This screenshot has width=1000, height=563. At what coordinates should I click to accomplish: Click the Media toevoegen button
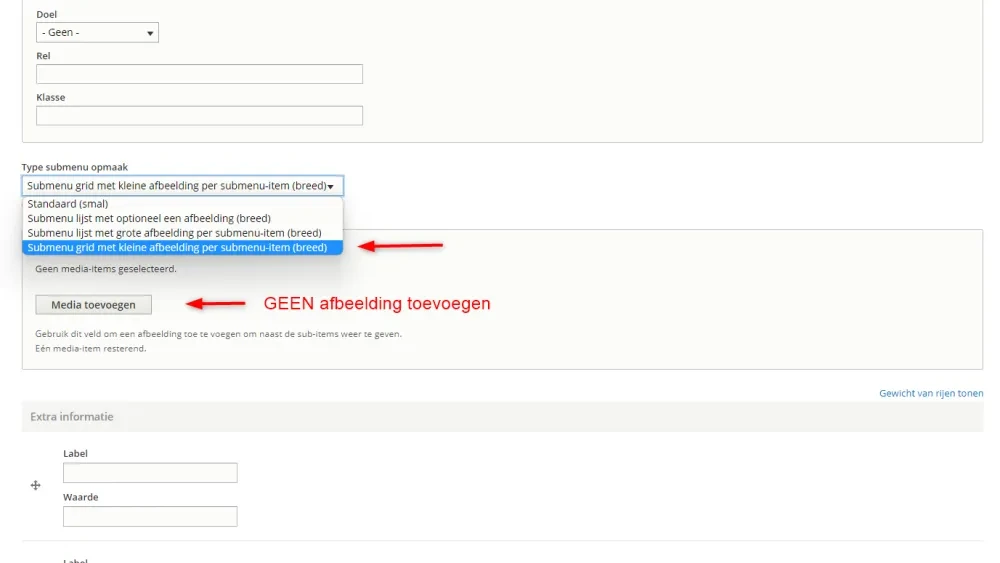(x=93, y=305)
